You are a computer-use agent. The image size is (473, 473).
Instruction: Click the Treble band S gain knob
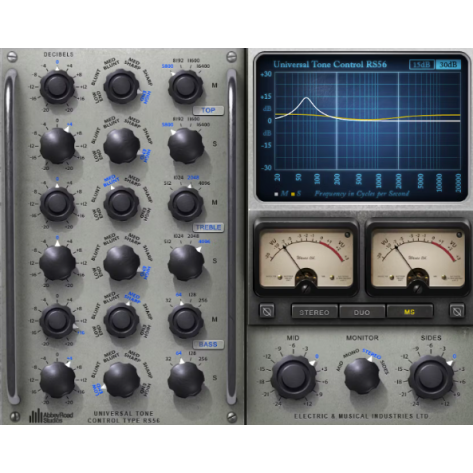click(x=57, y=263)
